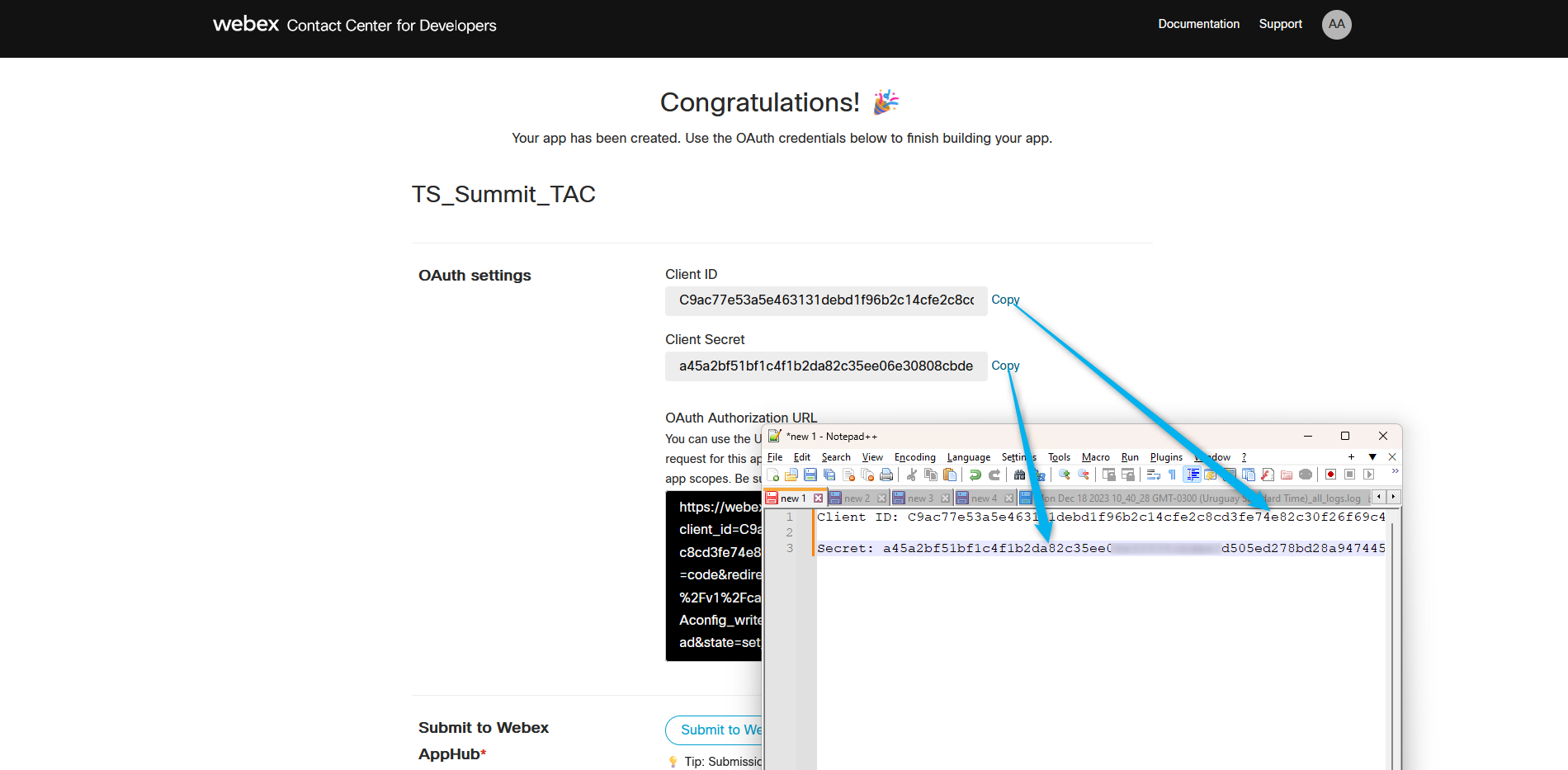Click the Cut scissors icon in Notepad++

tap(912, 475)
